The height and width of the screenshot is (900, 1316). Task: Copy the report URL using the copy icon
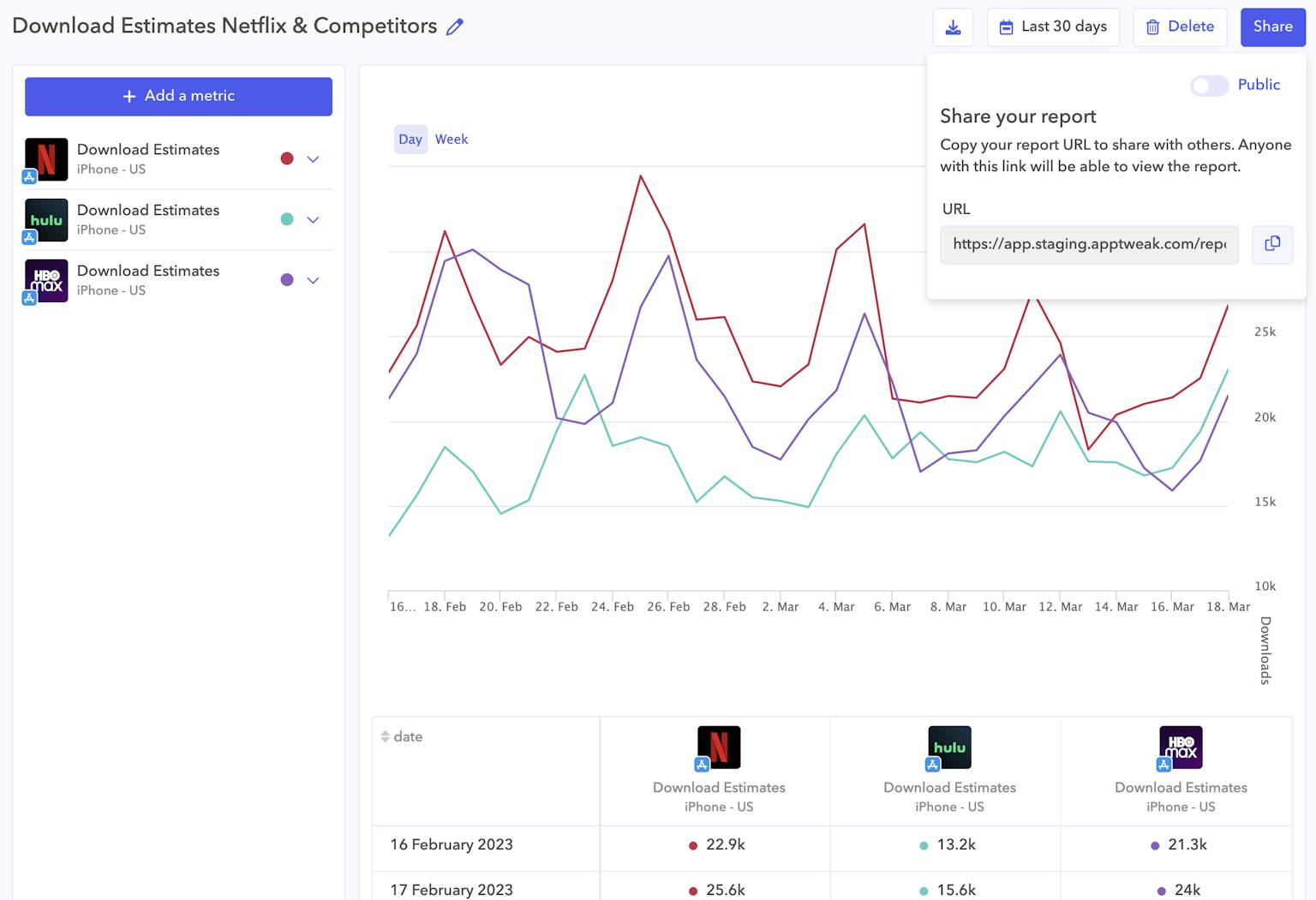pyautogui.click(x=1272, y=245)
